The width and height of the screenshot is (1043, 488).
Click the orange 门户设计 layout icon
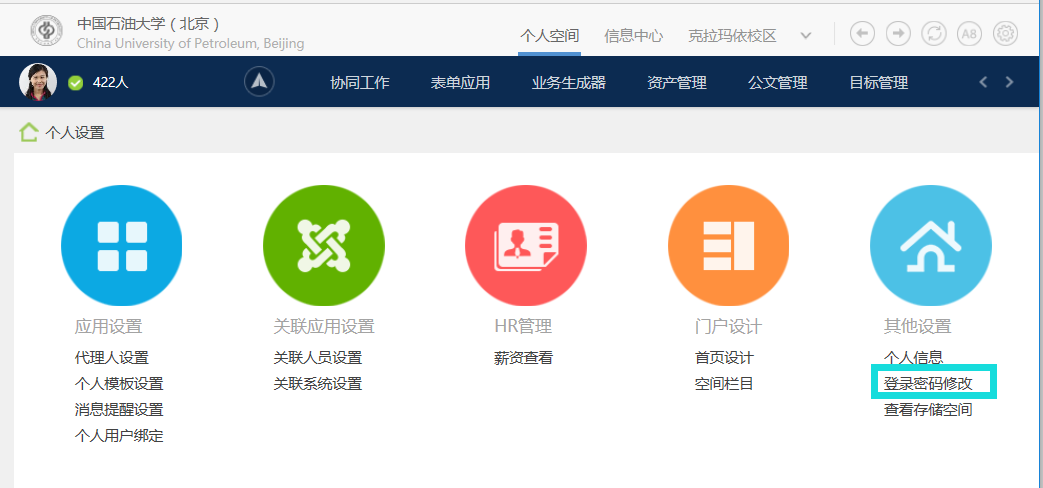click(728, 246)
